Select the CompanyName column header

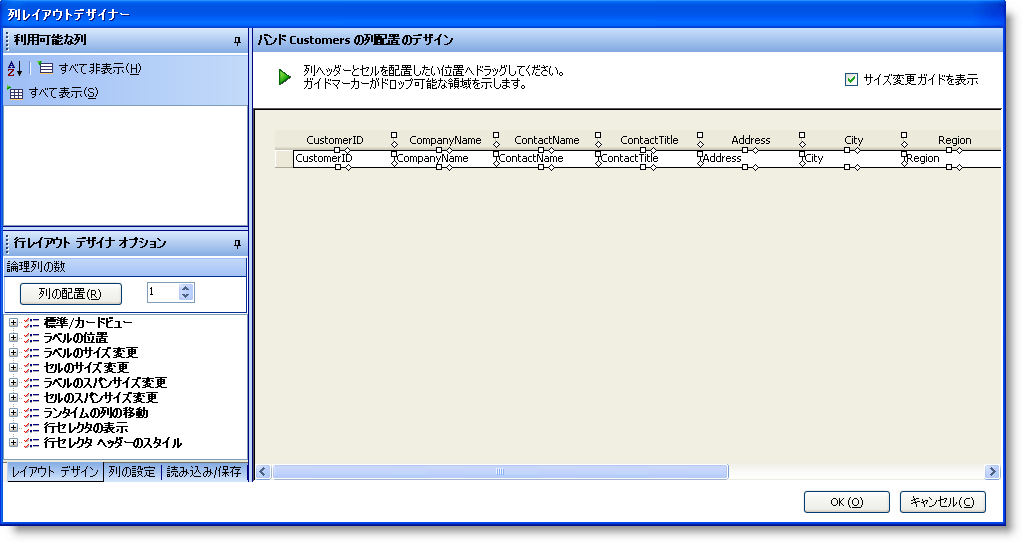tap(445, 140)
